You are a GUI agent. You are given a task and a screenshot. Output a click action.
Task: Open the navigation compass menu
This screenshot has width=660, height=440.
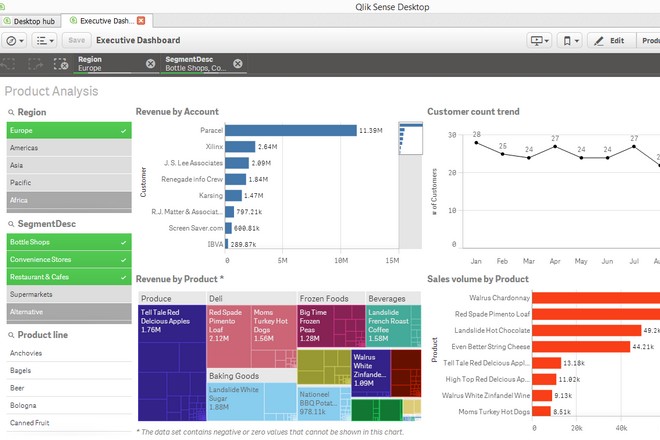15,40
